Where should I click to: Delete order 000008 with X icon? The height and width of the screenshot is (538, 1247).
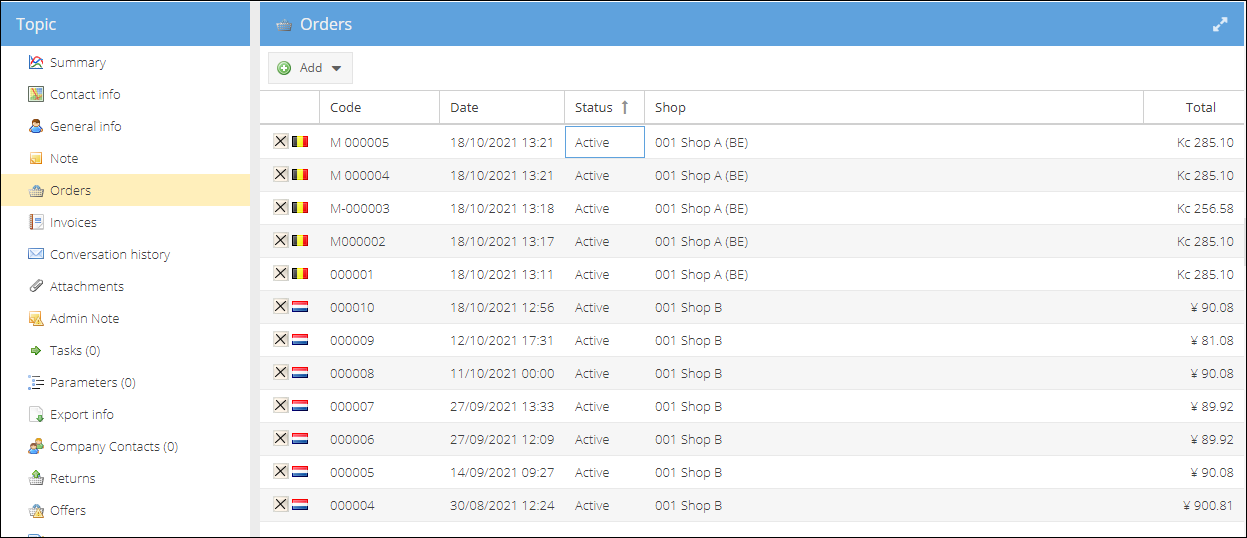pos(280,373)
